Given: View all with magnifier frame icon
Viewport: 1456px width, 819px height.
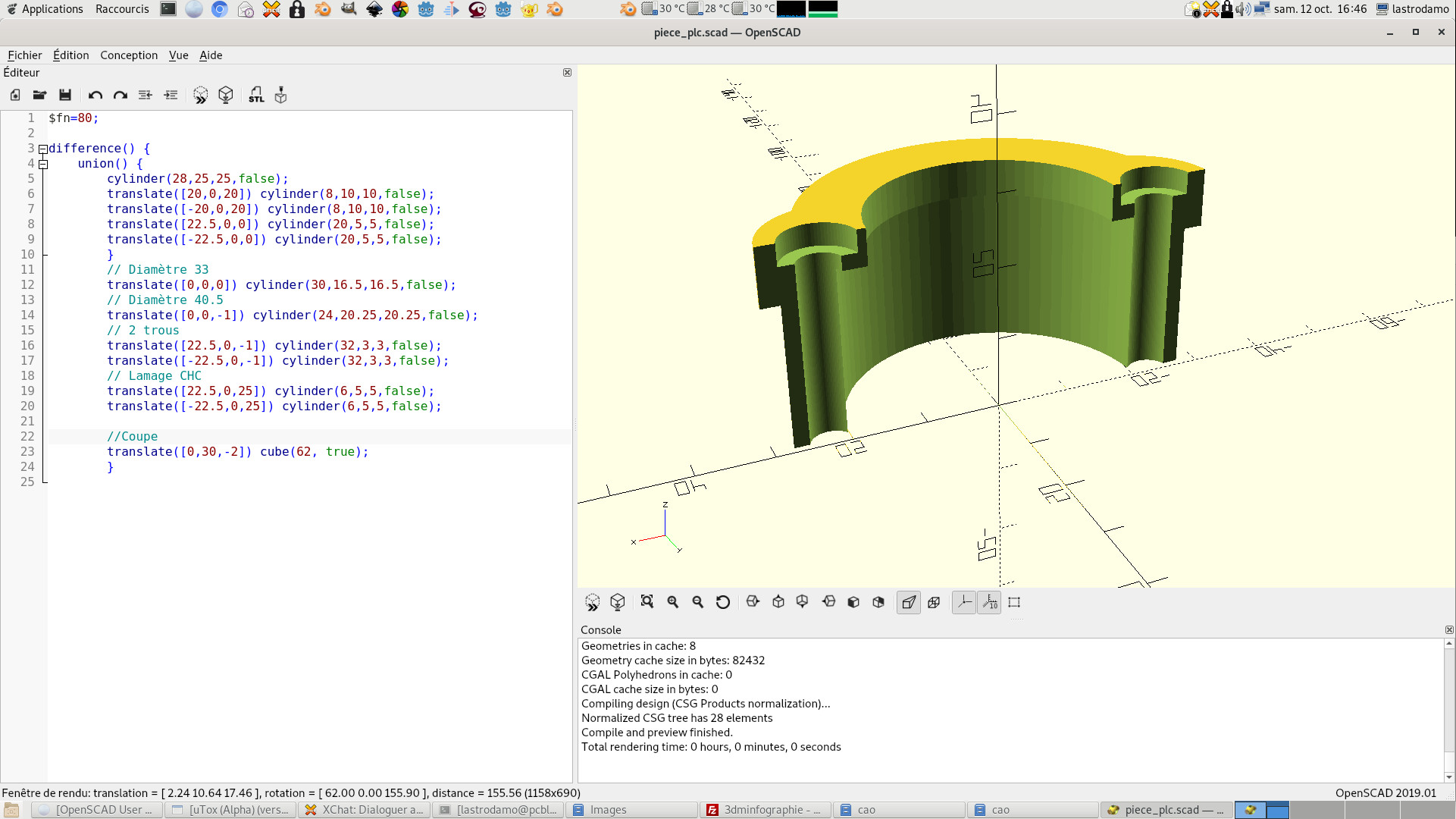Looking at the screenshot, I should (647, 602).
